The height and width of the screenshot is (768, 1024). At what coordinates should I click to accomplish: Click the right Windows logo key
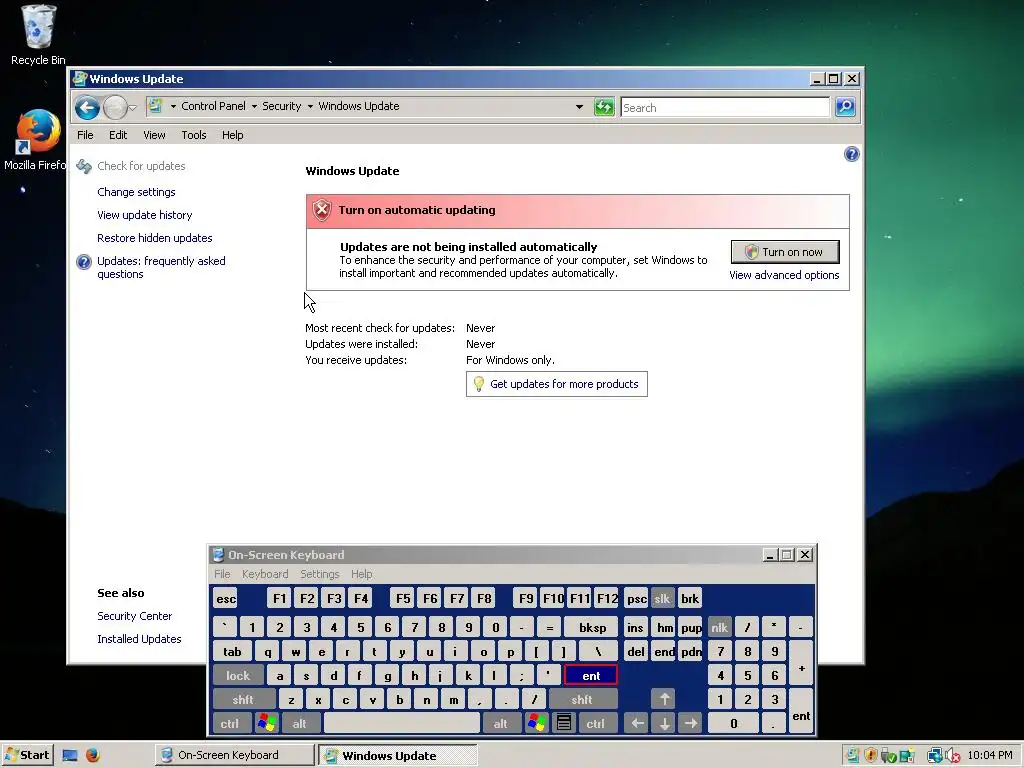click(536, 724)
